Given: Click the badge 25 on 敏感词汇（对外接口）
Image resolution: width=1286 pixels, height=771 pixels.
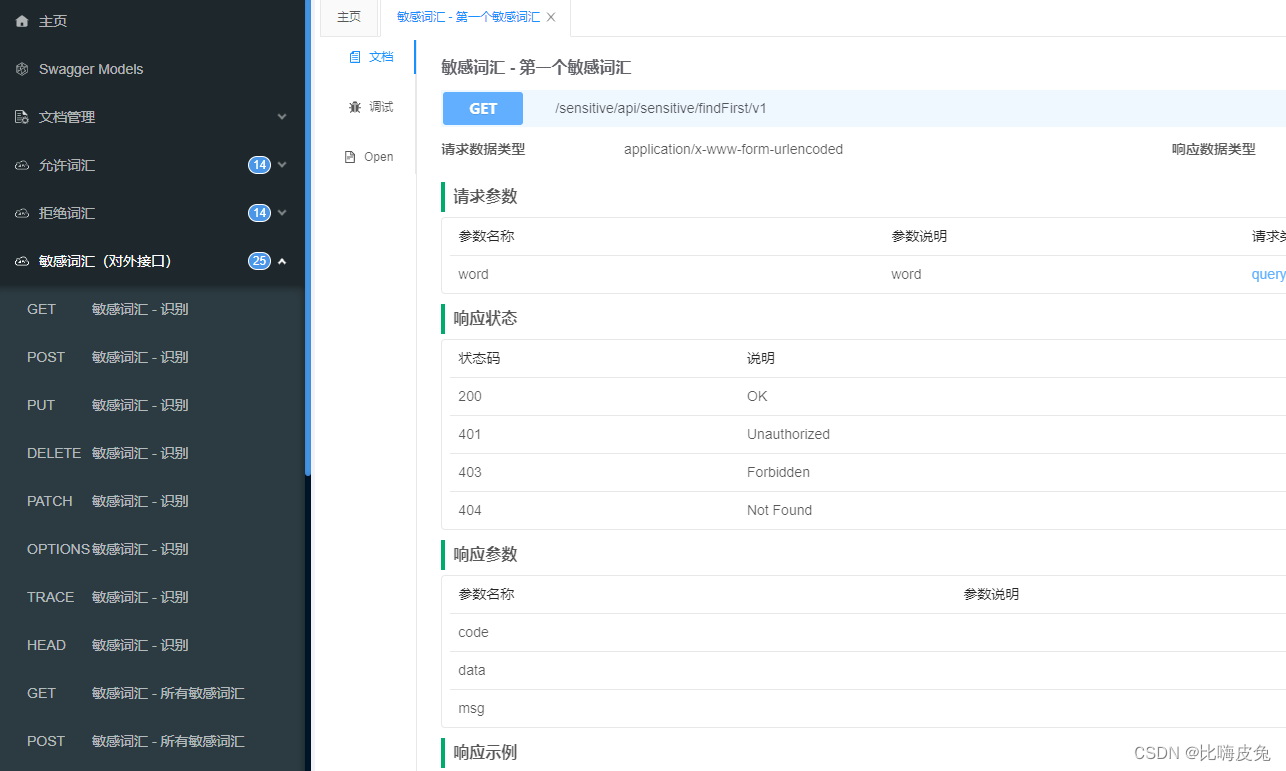Looking at the screenshot, I should pos(259,261).
